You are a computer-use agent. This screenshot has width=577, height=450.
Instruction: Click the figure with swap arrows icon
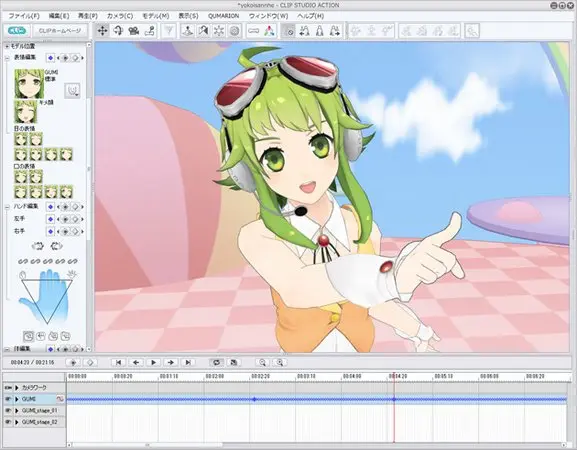pyautogui.click(x=304, y=31)
